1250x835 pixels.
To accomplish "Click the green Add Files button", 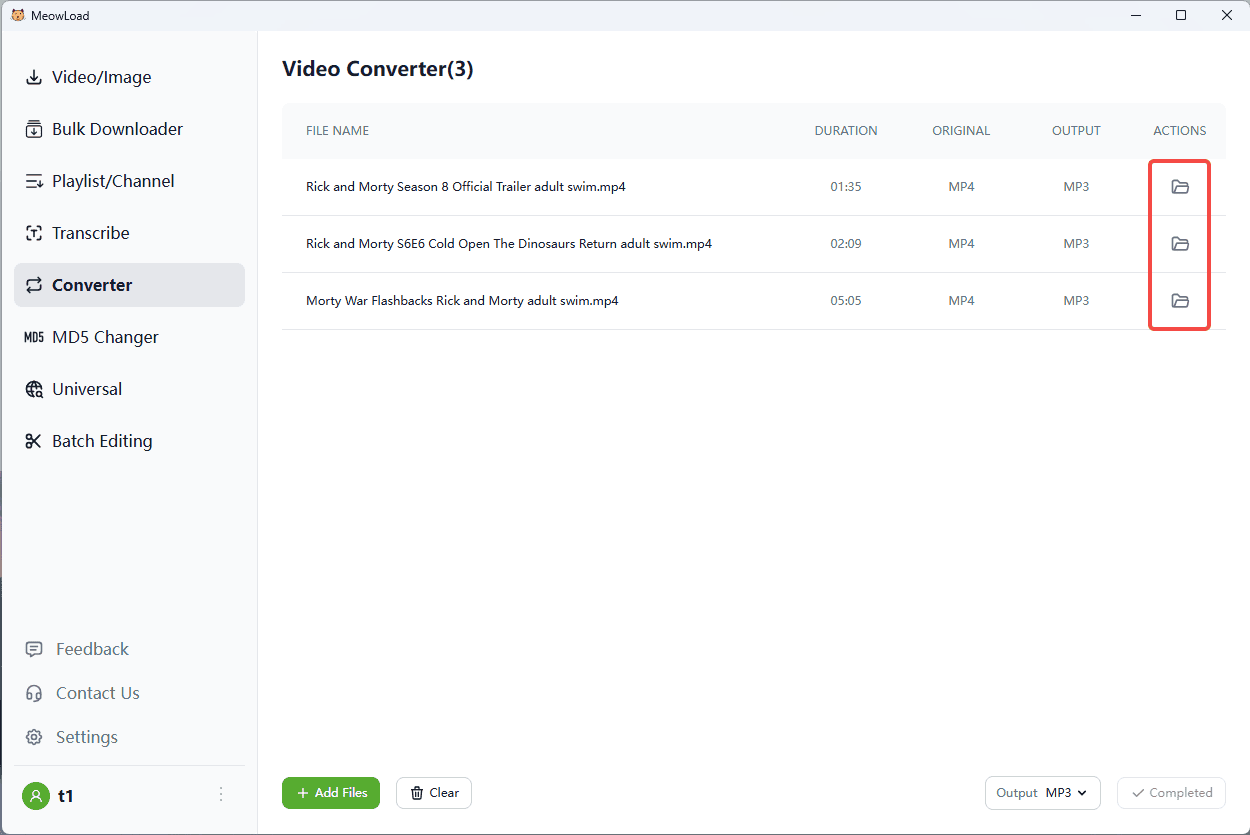I will tap(331, 793).
